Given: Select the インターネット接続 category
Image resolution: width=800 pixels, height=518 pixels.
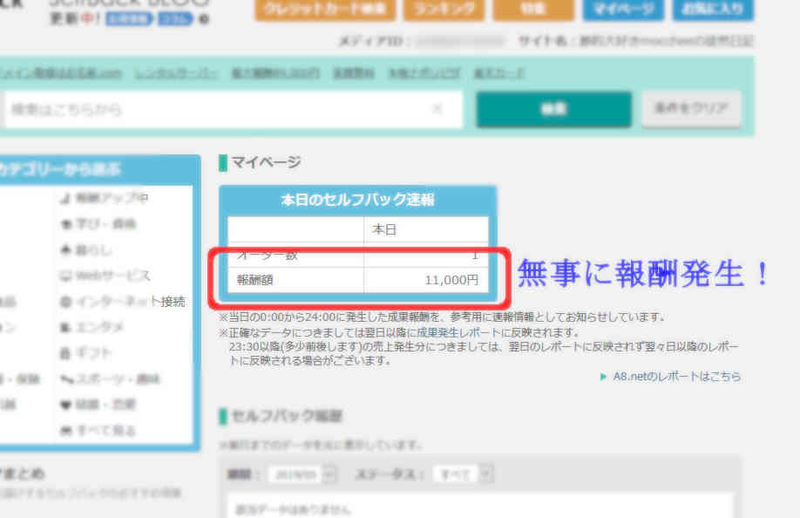Looking at the screenshot, I should (122, 302).
